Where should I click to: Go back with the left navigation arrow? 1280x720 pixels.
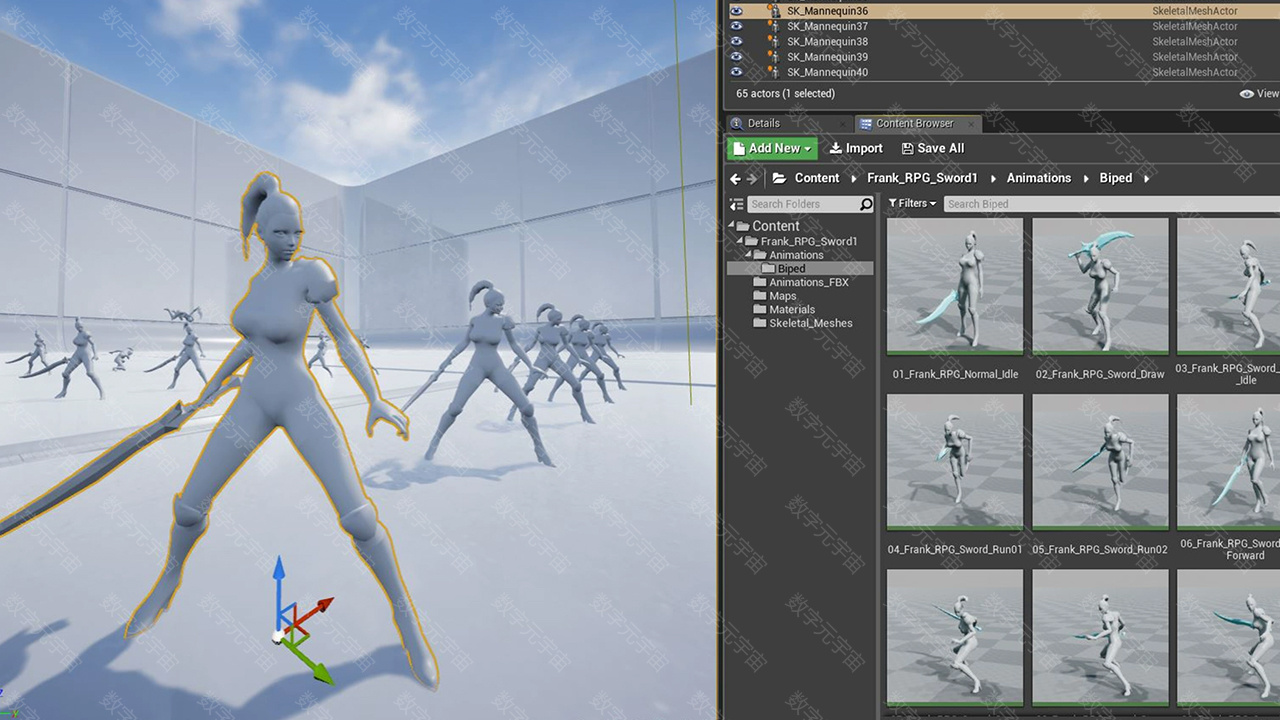[x=735, y=179]
